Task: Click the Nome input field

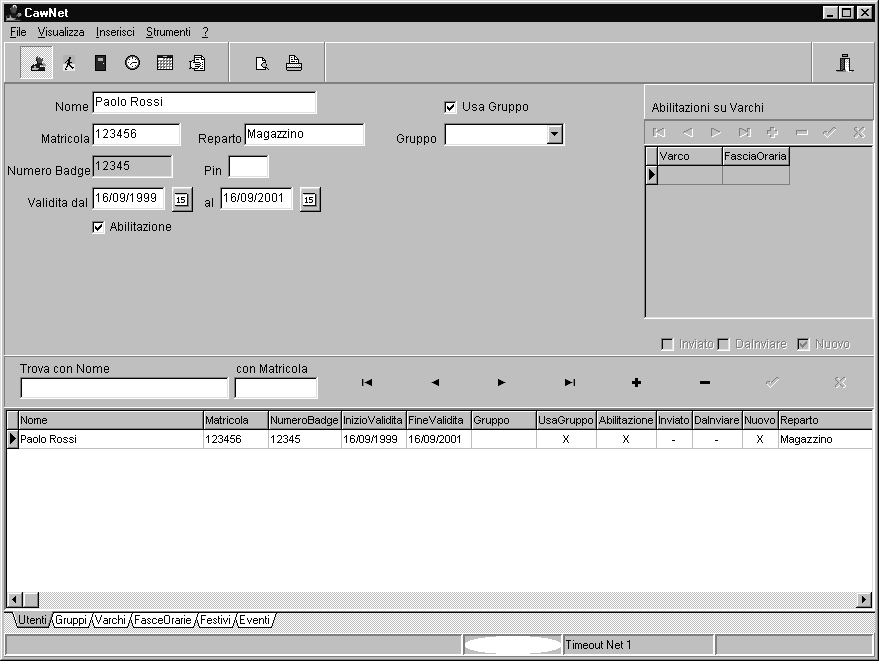Action: (204, 103)
